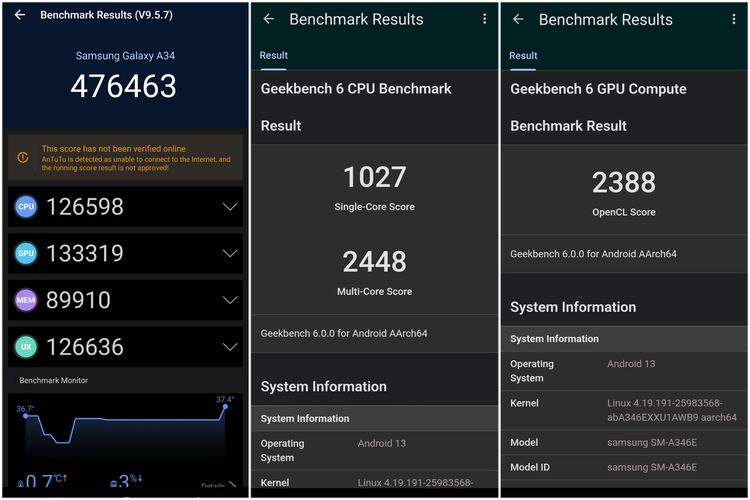This screenshot has height=500, width=750.
Task: Tap the orange warning icon in score notice
Action: (x=22, y=157)
